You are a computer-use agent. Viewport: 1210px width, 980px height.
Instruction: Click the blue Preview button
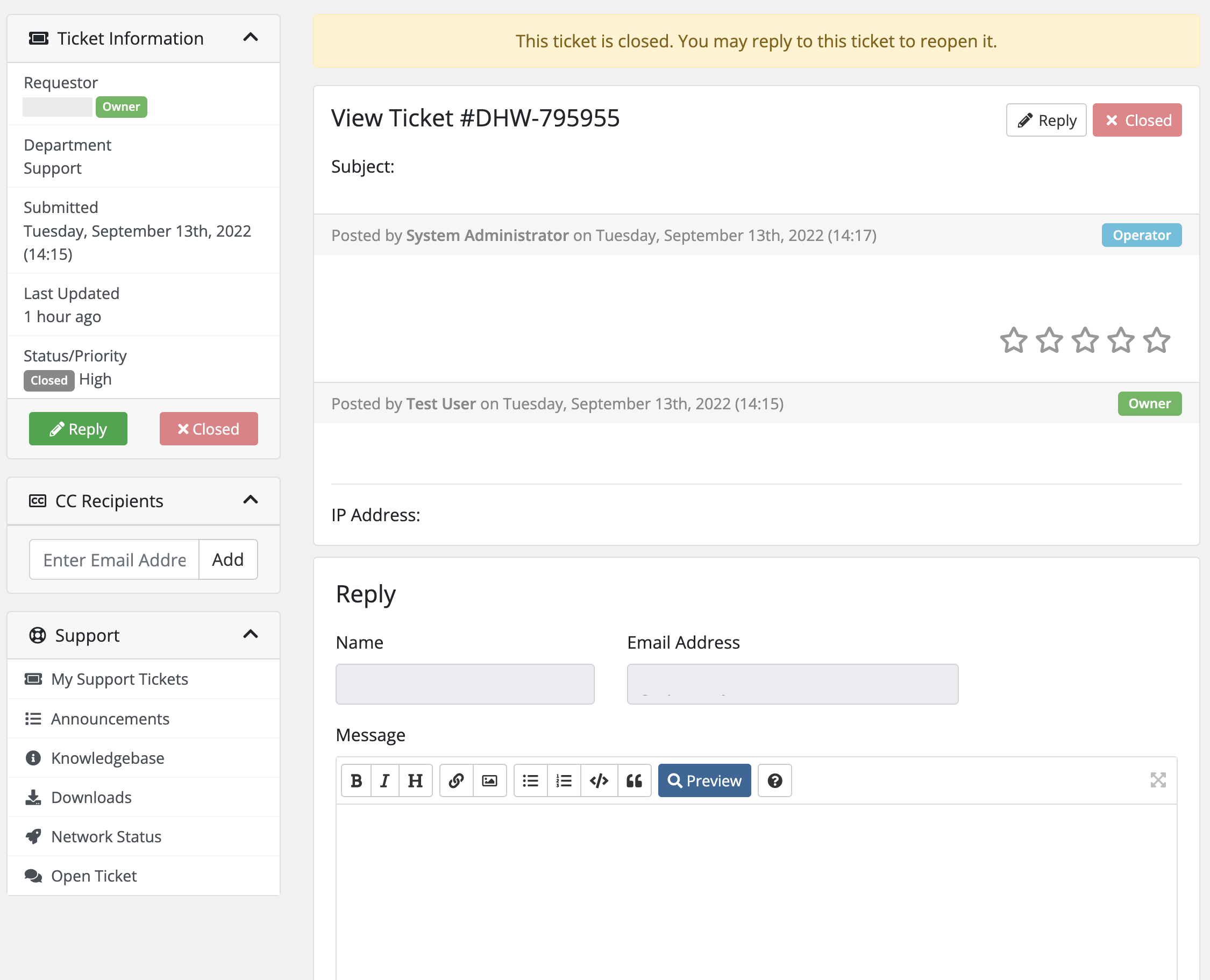tap(704, 781)
